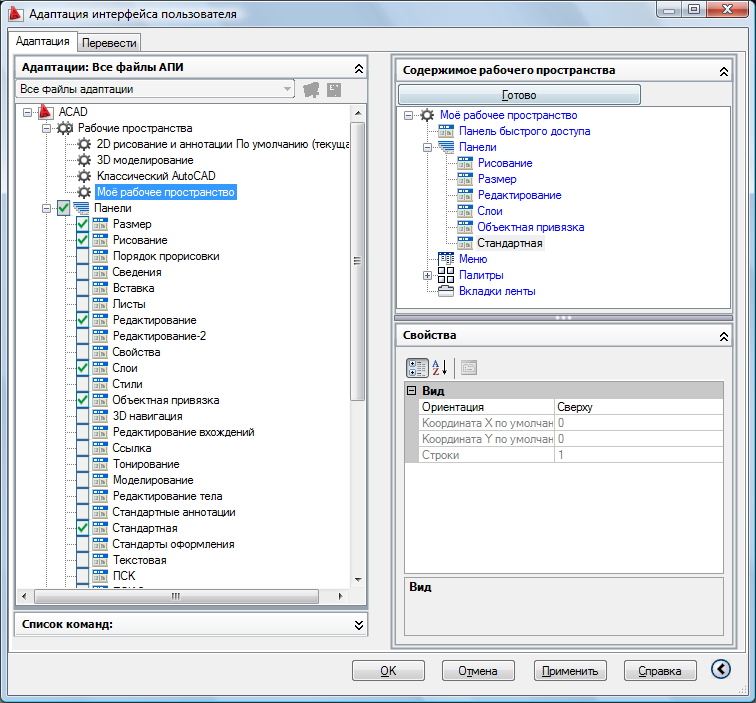Toggle the Панели parent checkbox
This screenshot has height=703, width=756.
click(64, 208)
